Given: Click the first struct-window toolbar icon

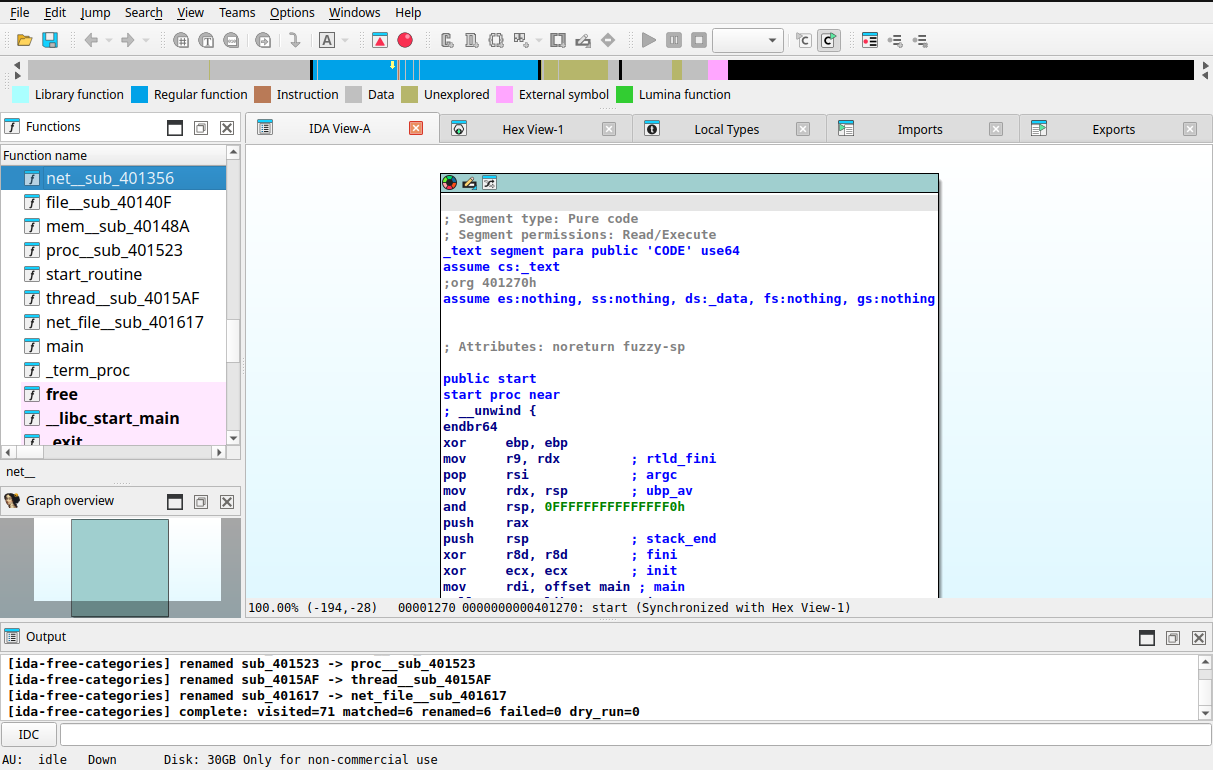Looking at the screenshot, I should [447, 40].
